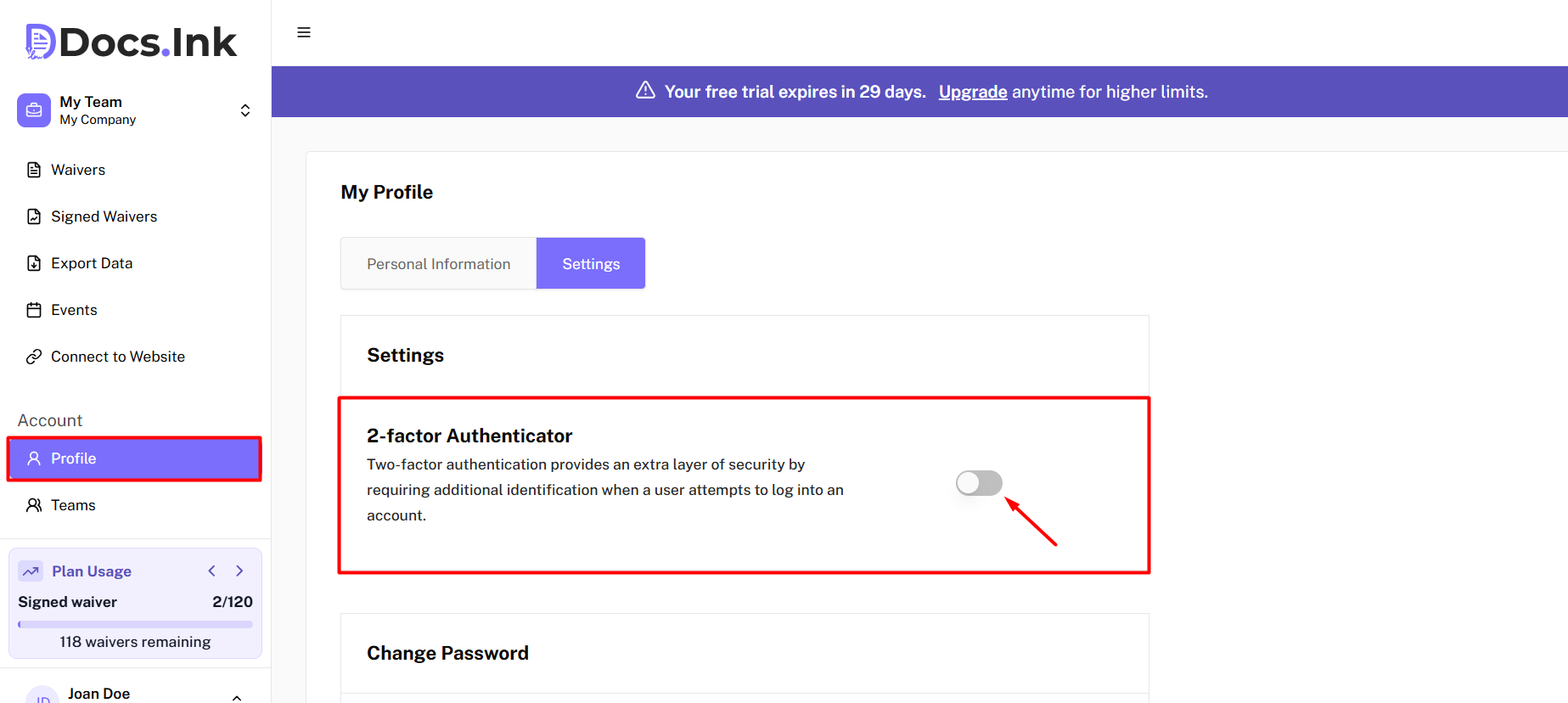This screenshot has width=1568, height=703.
Task: Click the Signed waiver usage progress bar
Action: pyautogui.click(x=136, y=624)
